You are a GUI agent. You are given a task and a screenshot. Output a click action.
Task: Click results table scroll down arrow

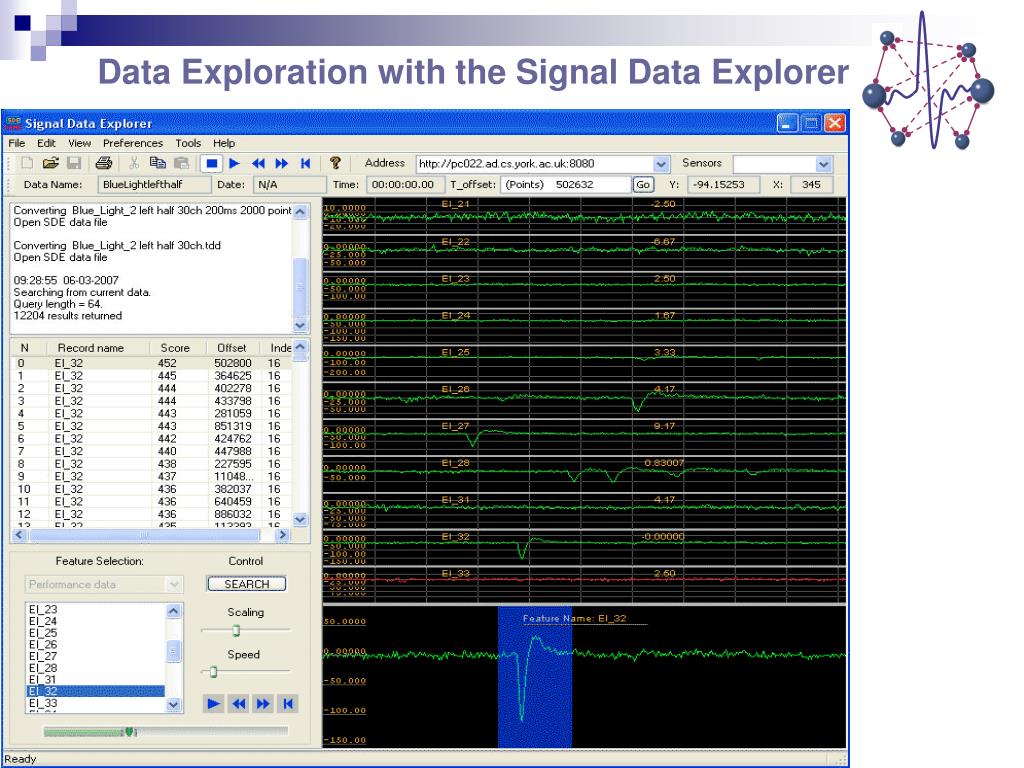[x=300, y=519]
